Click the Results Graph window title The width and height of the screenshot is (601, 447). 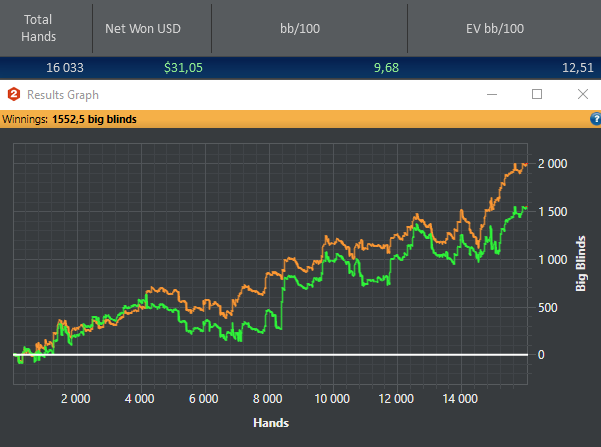[x=63, y=95]
